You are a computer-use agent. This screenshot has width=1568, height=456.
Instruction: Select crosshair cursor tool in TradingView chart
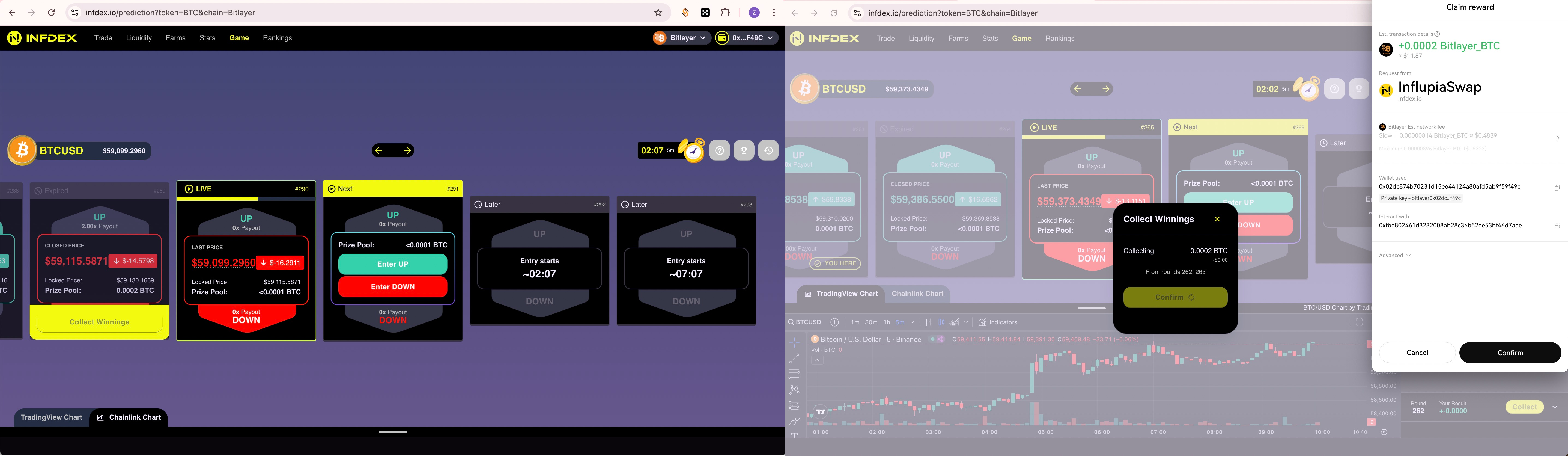coord(794,343)
